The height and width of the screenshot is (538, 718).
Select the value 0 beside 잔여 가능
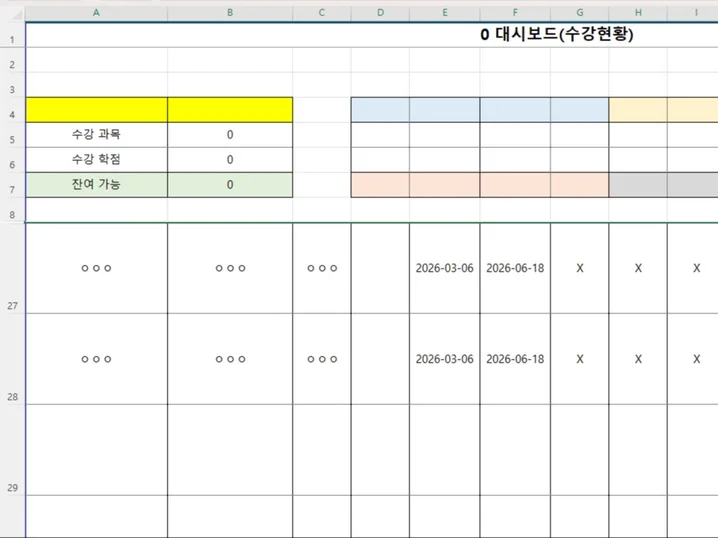click(230, 185)
